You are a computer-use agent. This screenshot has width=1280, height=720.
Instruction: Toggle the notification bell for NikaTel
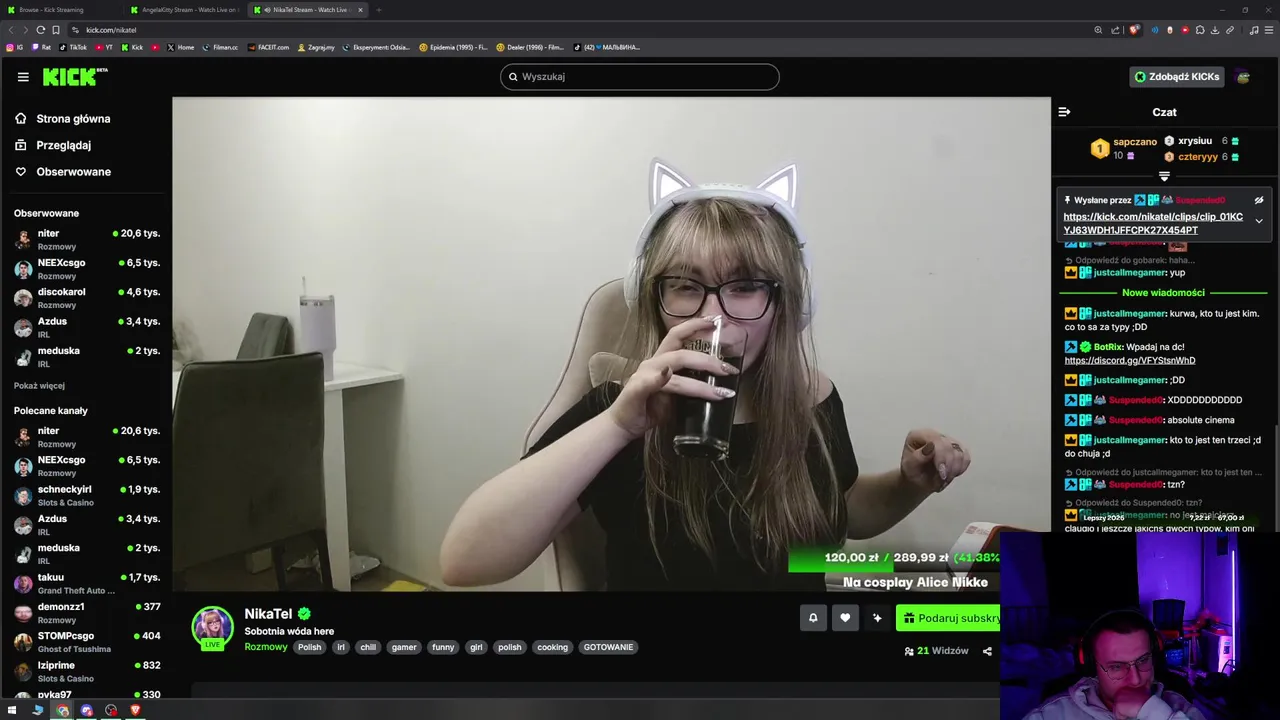(813, 618)
